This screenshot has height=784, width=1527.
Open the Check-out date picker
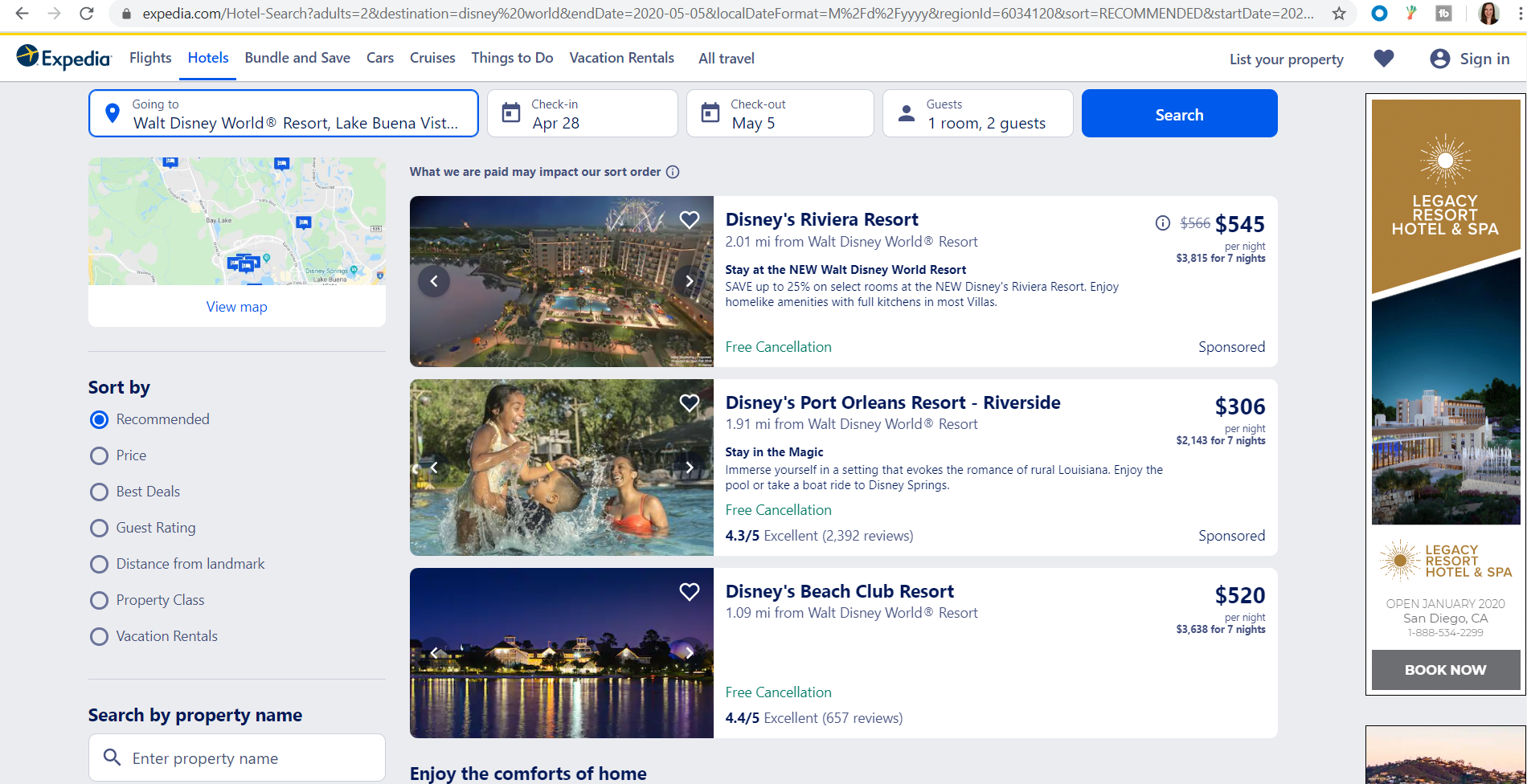[780, 113]
